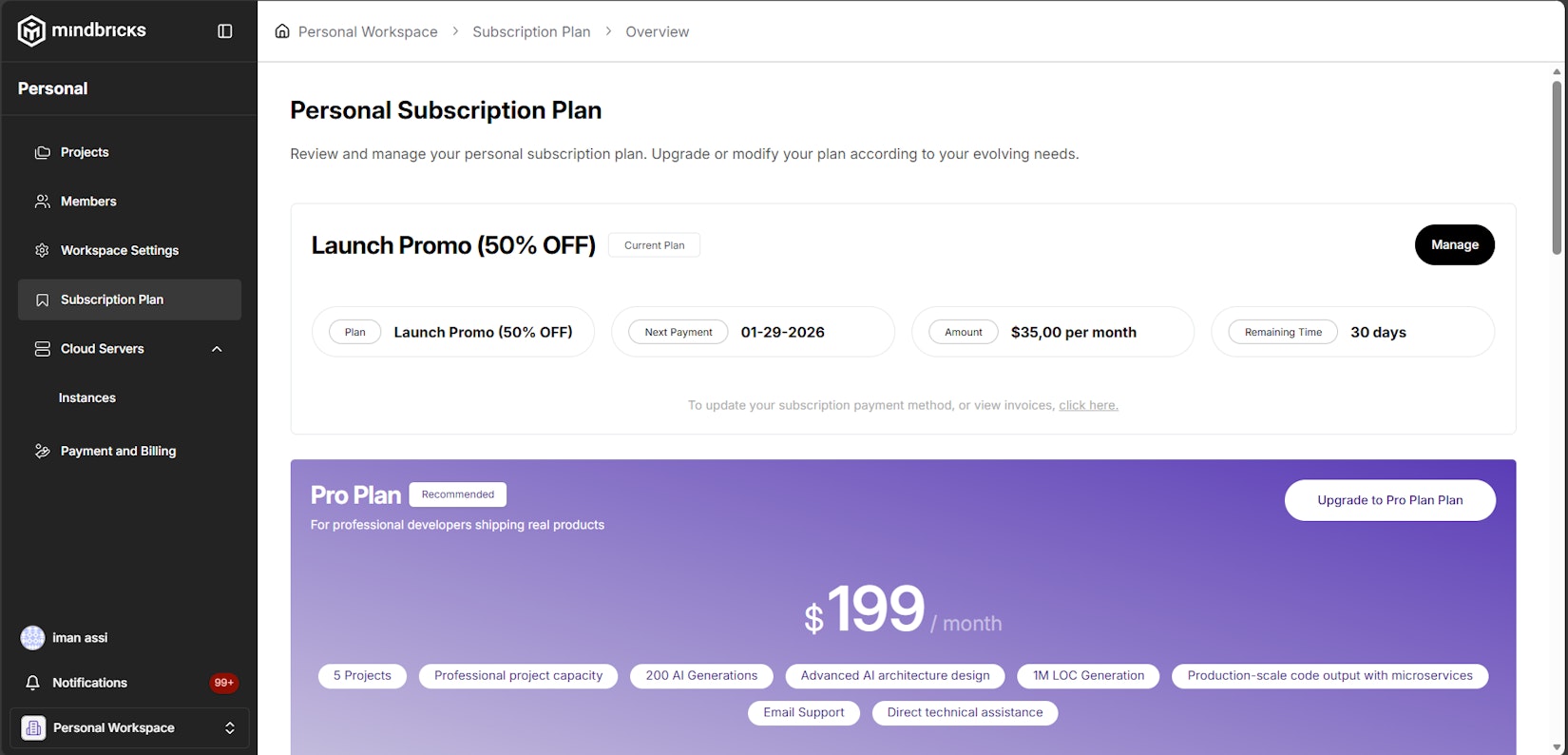Click the Members people icon
1568x755 pixels.
[42, 202]
